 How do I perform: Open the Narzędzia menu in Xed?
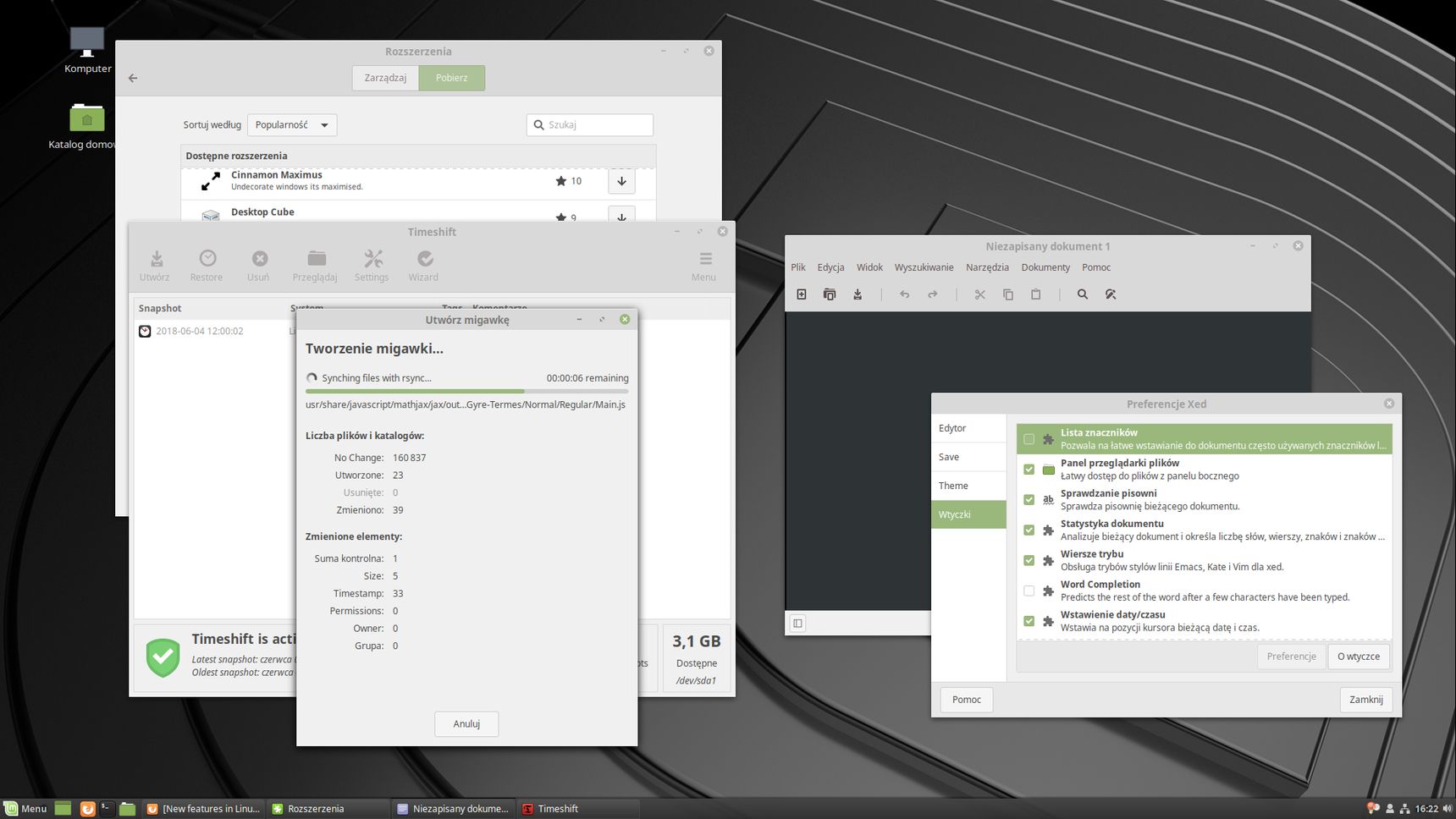987,267
